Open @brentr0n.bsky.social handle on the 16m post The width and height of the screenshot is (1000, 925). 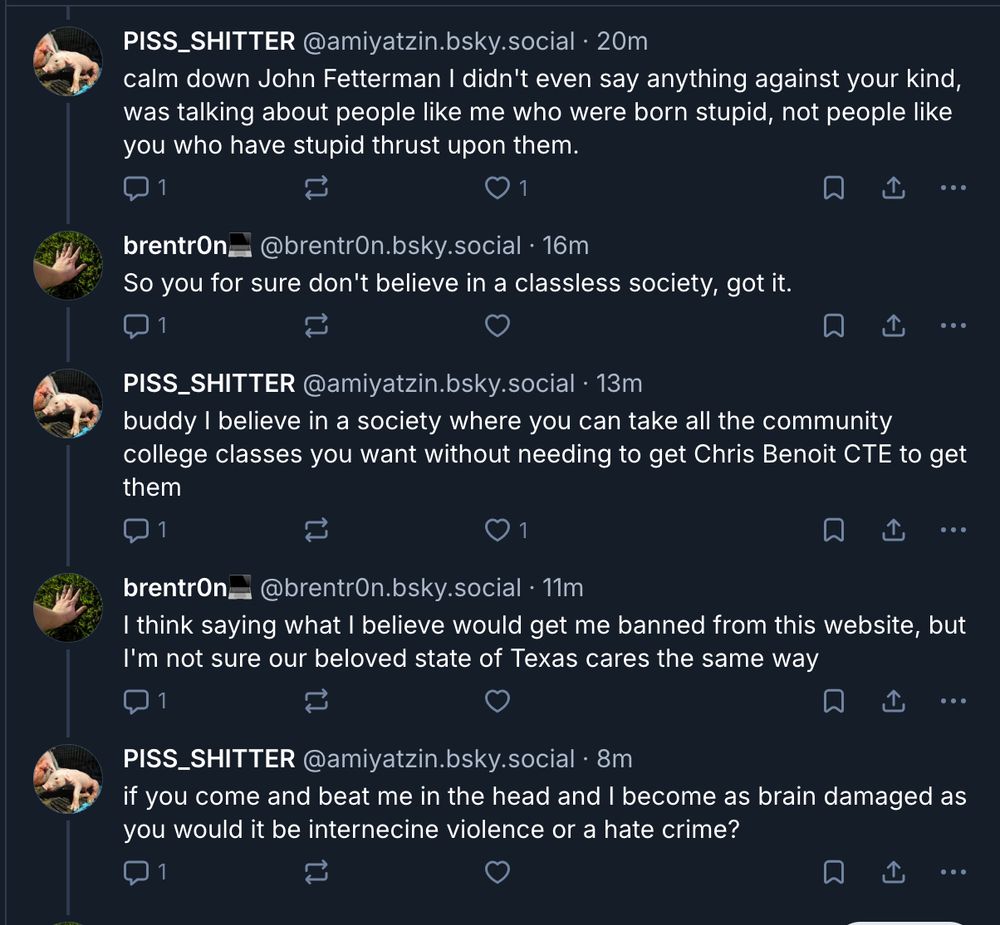390,246
